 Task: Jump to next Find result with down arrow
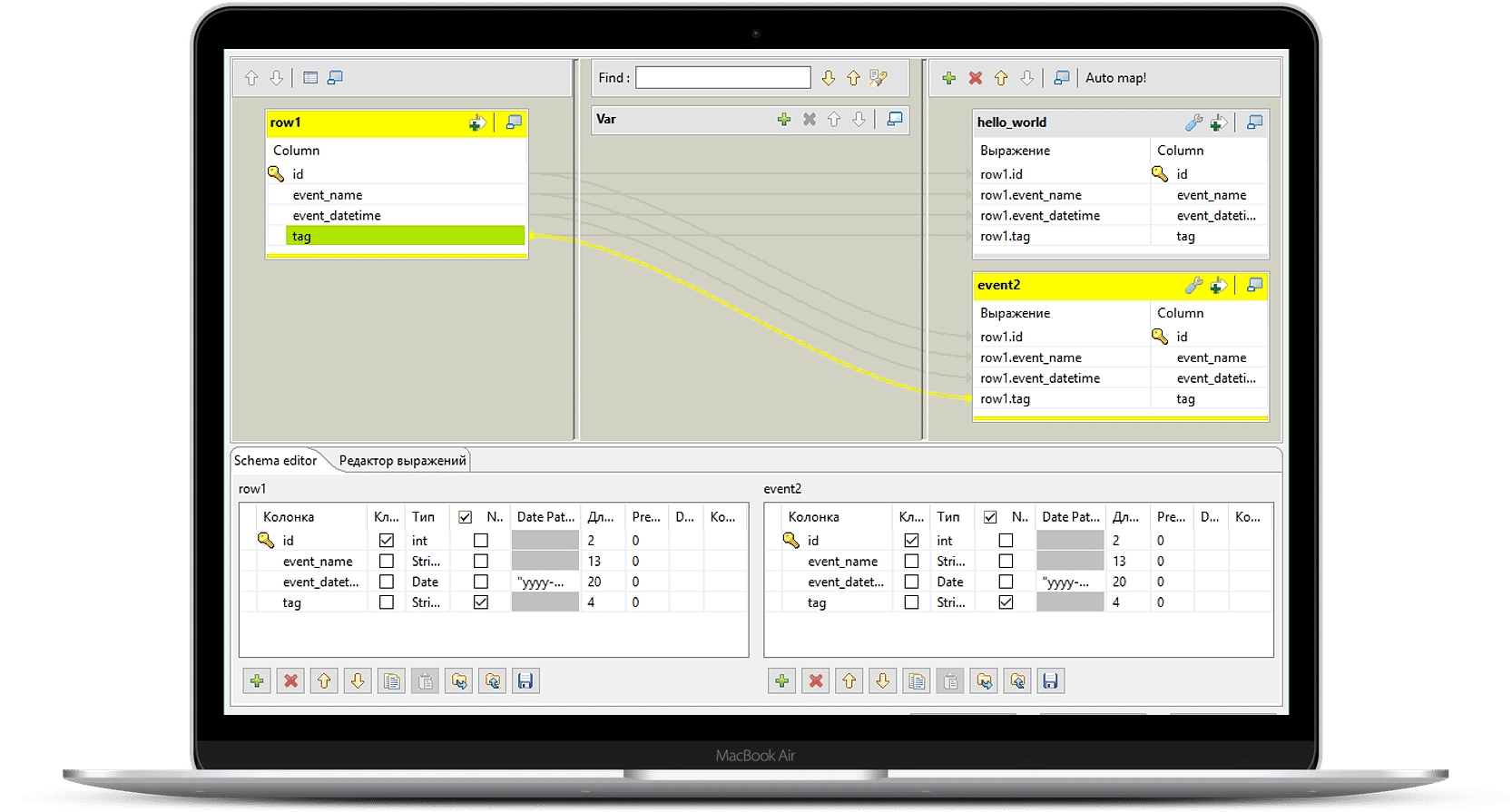tap(828, 78)
